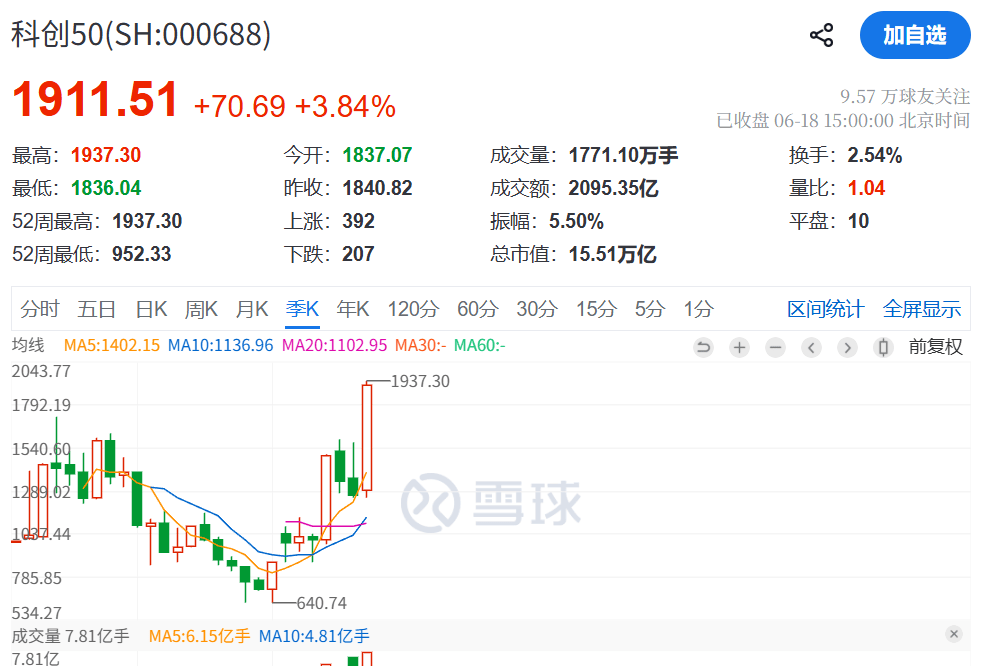Click the 640.74 low marker on chart

click(x=321, y=603)
